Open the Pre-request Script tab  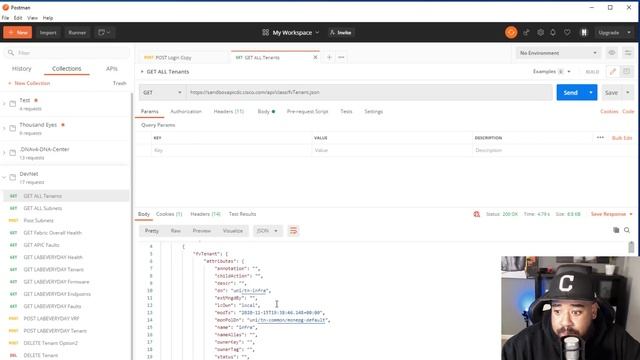(307, 111)
